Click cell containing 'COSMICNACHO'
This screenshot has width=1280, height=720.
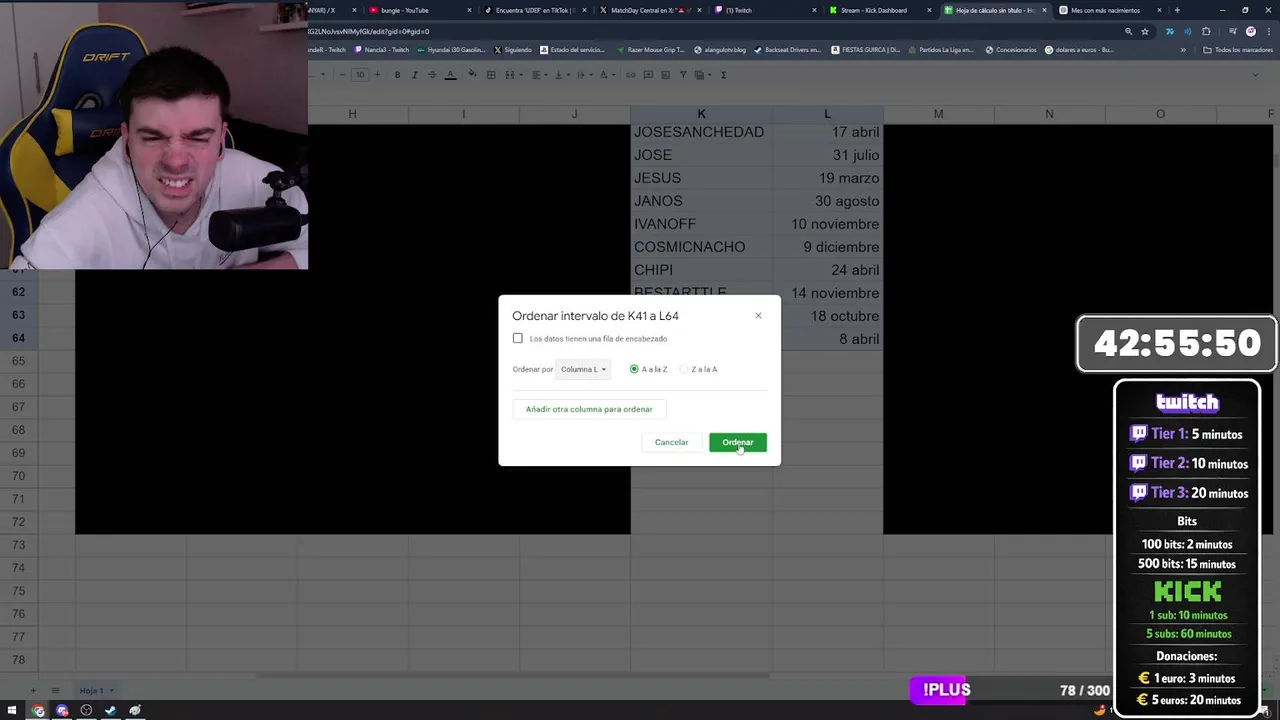[701, 247]
